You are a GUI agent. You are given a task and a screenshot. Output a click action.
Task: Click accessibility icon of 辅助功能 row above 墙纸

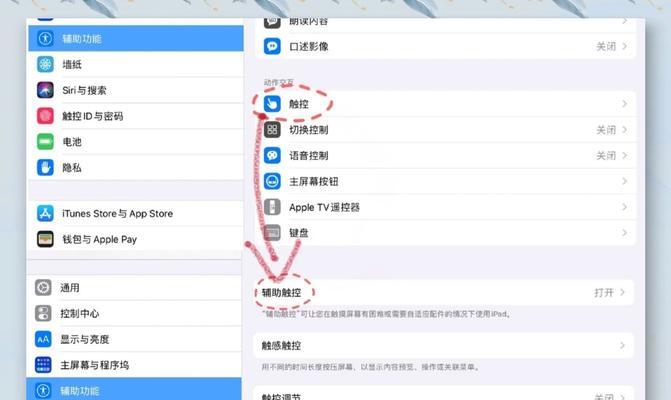click(x=45, y=39)
